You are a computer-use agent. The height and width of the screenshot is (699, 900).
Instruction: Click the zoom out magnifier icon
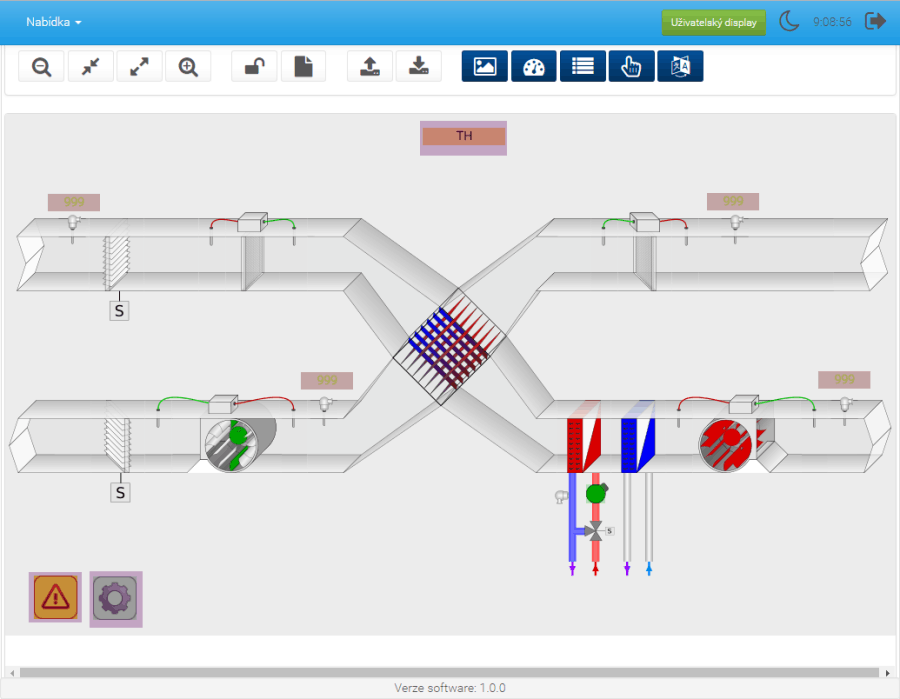coord(41,67)
